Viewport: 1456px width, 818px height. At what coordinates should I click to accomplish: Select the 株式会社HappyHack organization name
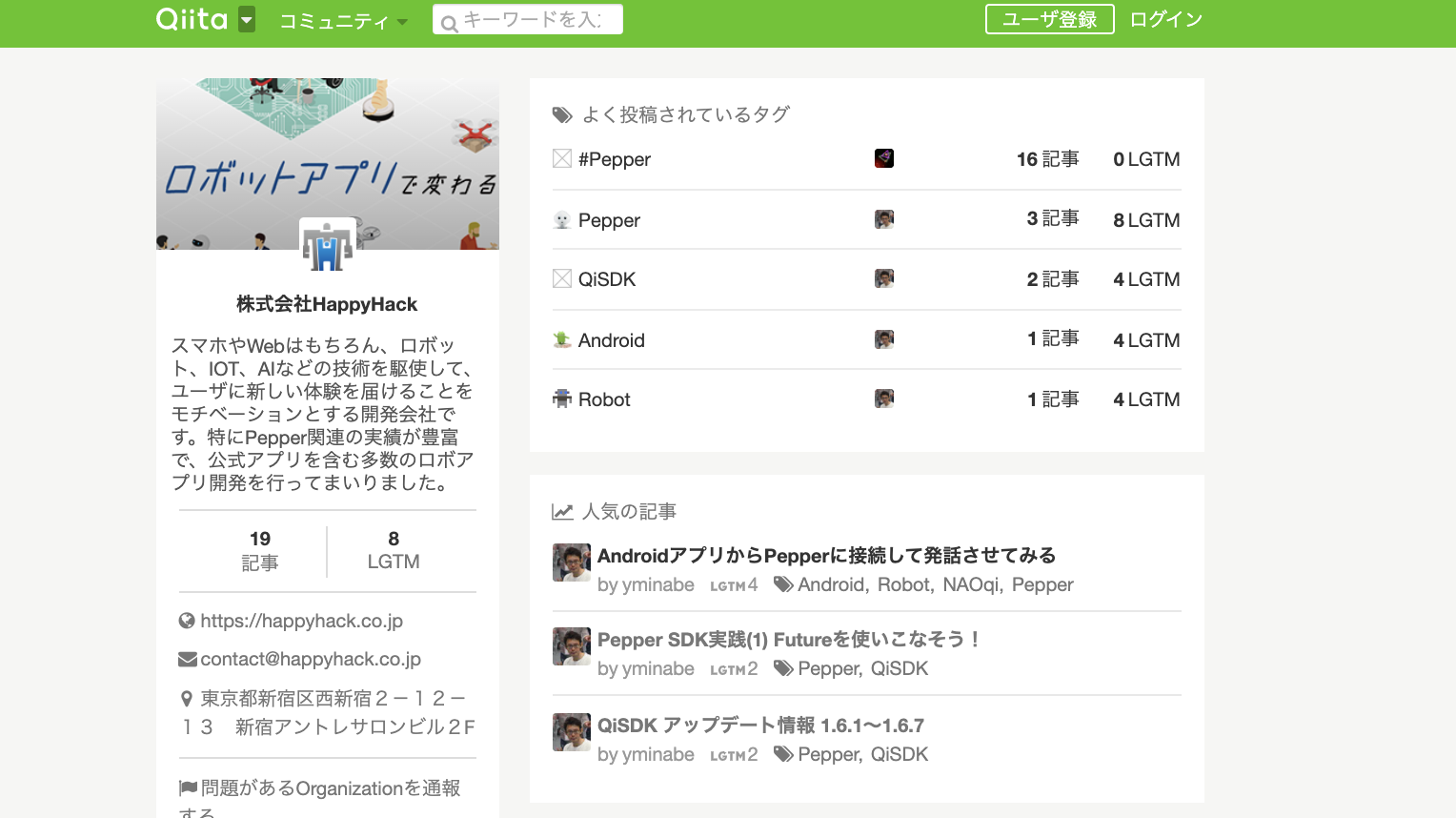[x=327, y=304]
